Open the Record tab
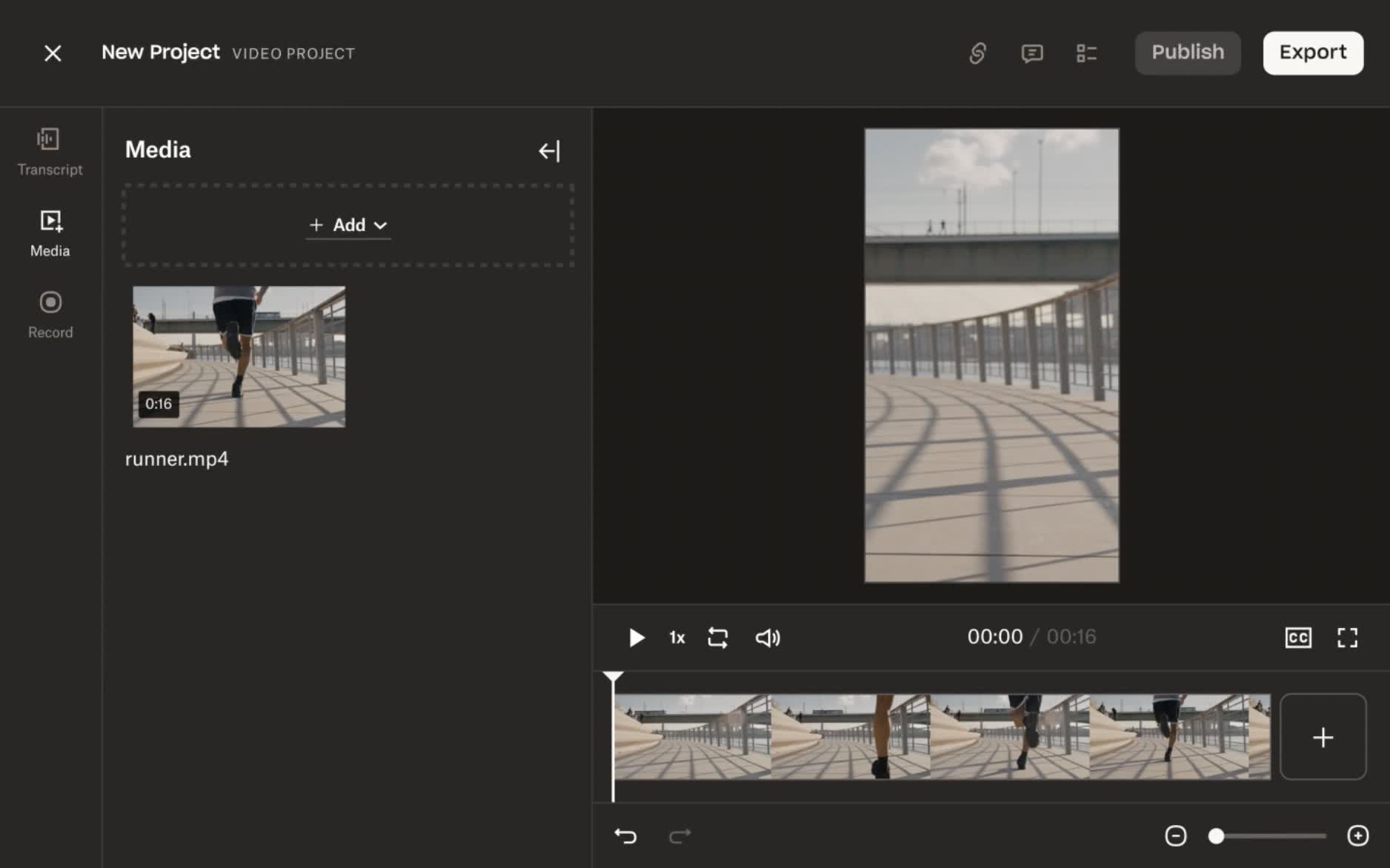Screen dimensions: 1390x868 (x=50, y=315)
